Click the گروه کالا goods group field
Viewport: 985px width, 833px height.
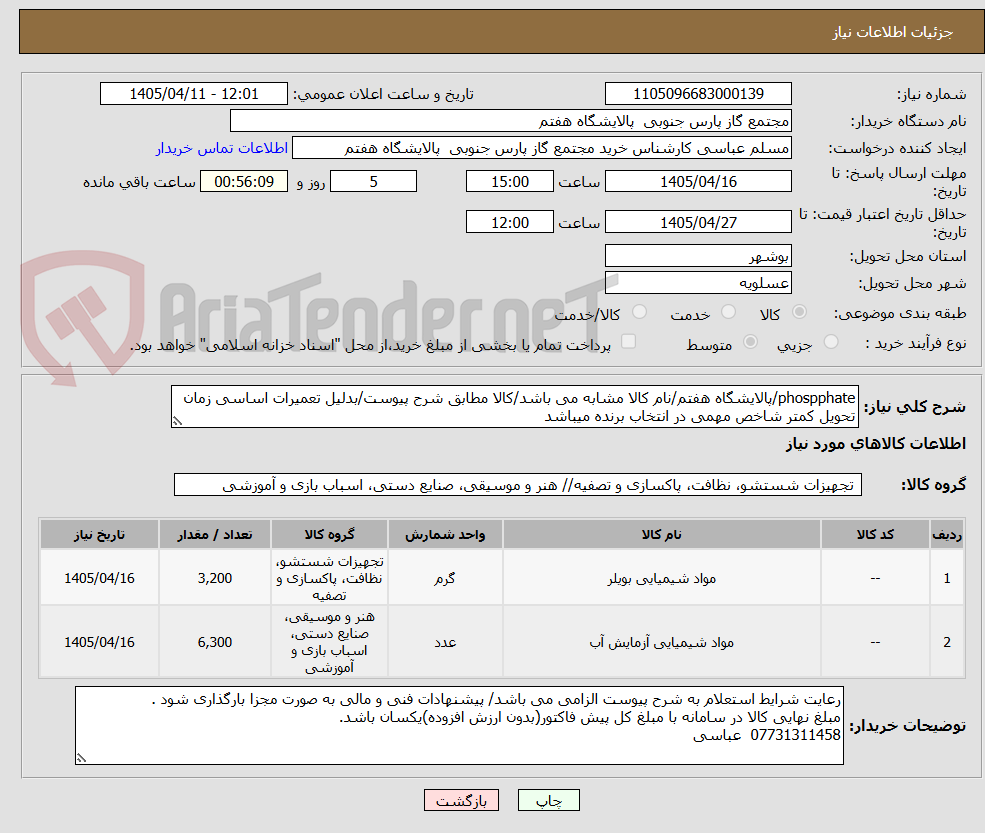(x=518, y=485)
